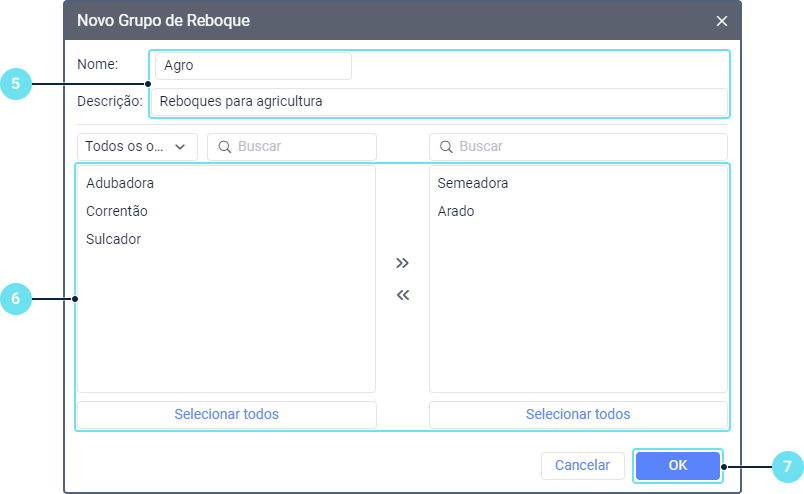Click the move-right double arrow icon

tap(402, 263)
